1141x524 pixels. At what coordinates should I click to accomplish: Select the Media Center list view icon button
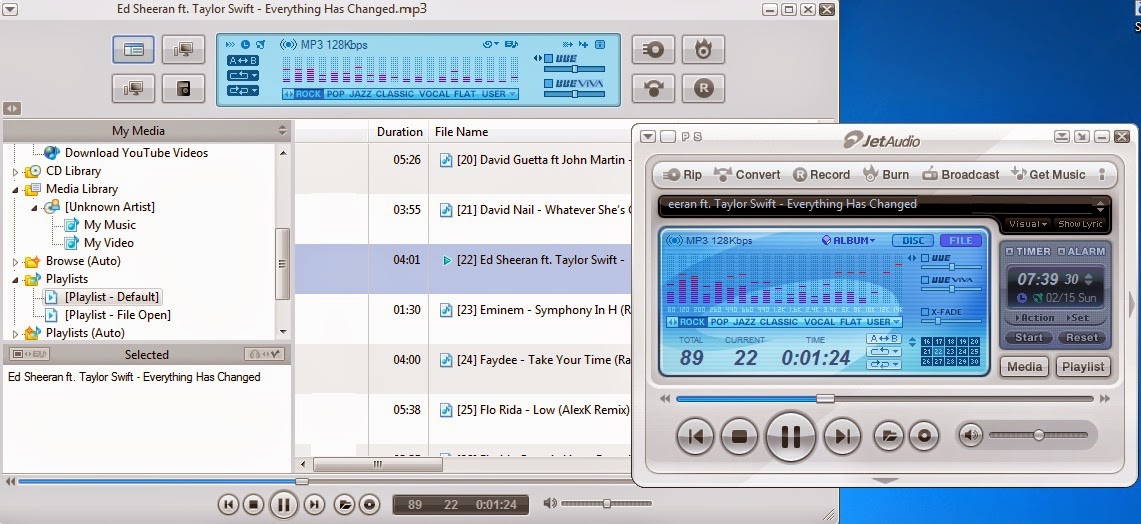tap(133, 49)
